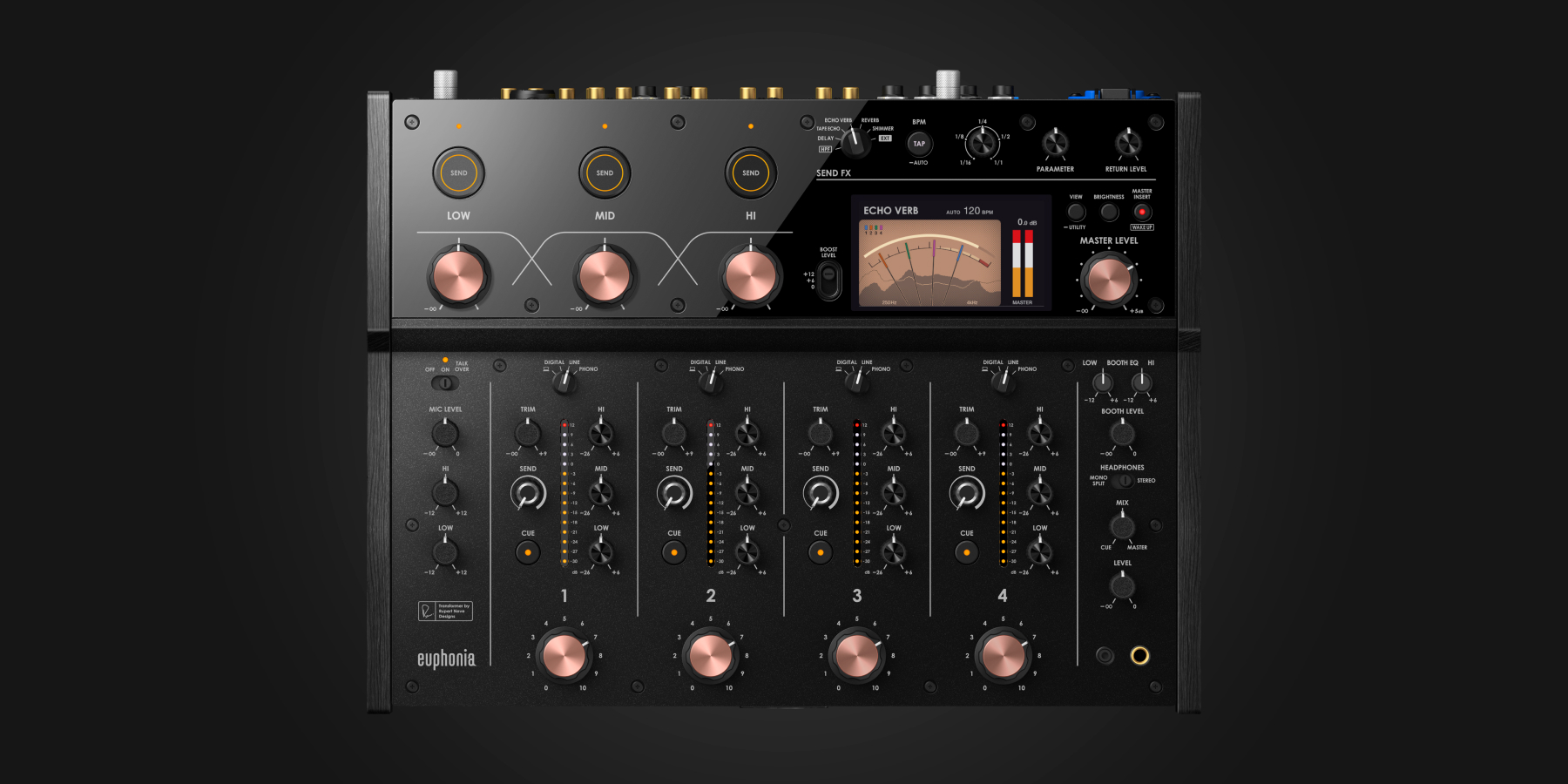This screenshot has width=1568, height=784.
Task: Click the MASTER stereo level meter
Action: tap(1023, 263)
